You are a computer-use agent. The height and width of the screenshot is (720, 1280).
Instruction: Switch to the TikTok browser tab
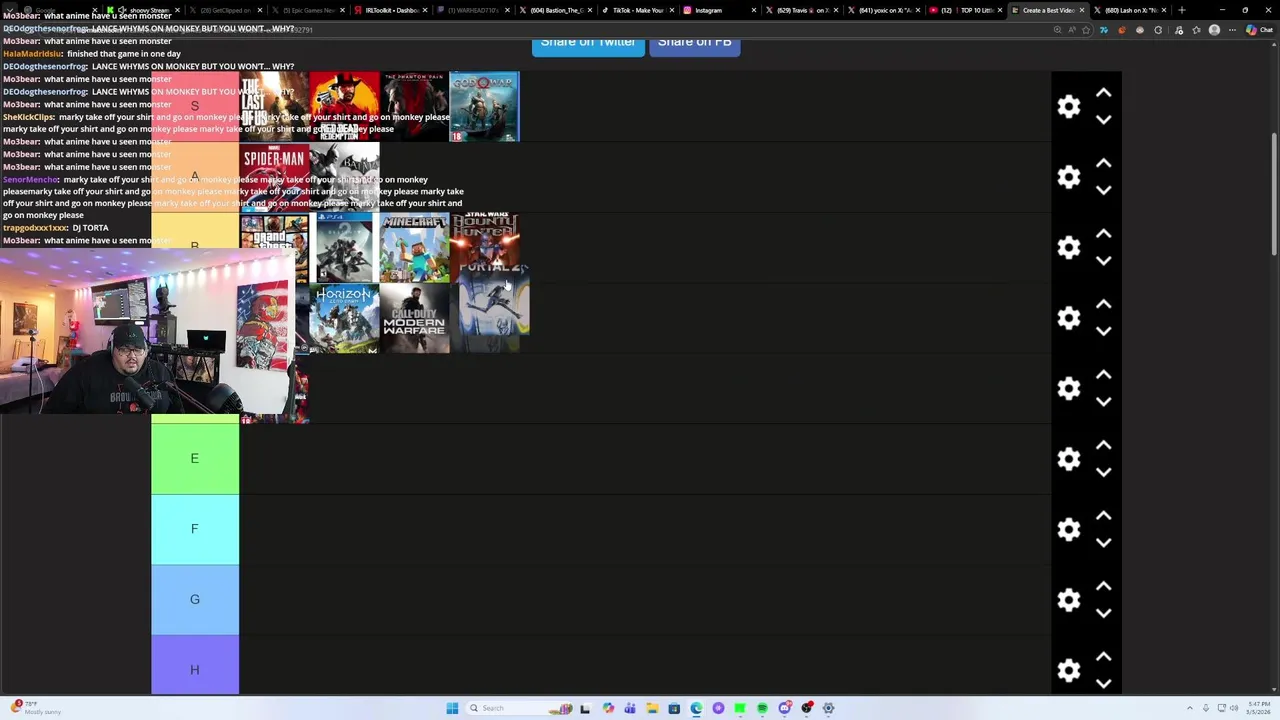tap(636, 10)
